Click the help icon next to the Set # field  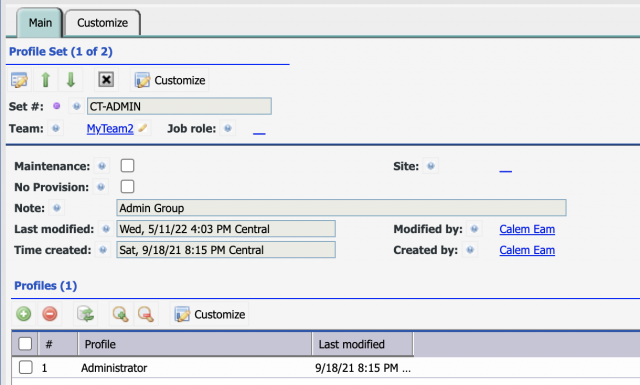click(x=76, y=106)
